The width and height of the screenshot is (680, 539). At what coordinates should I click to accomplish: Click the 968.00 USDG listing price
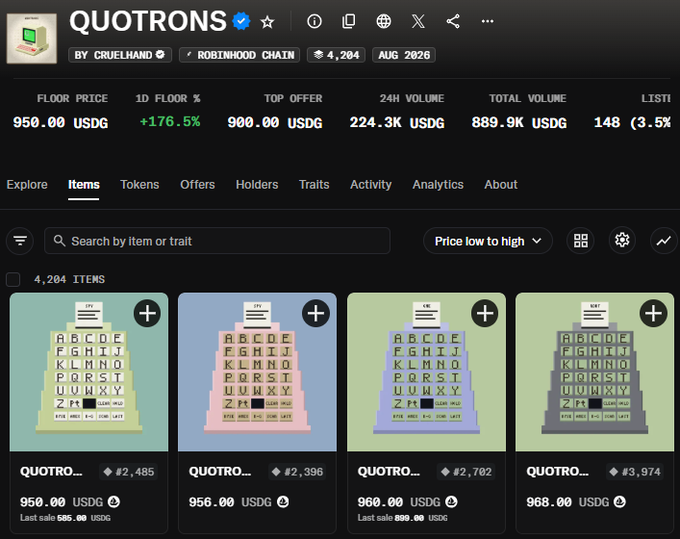[568, 502]
